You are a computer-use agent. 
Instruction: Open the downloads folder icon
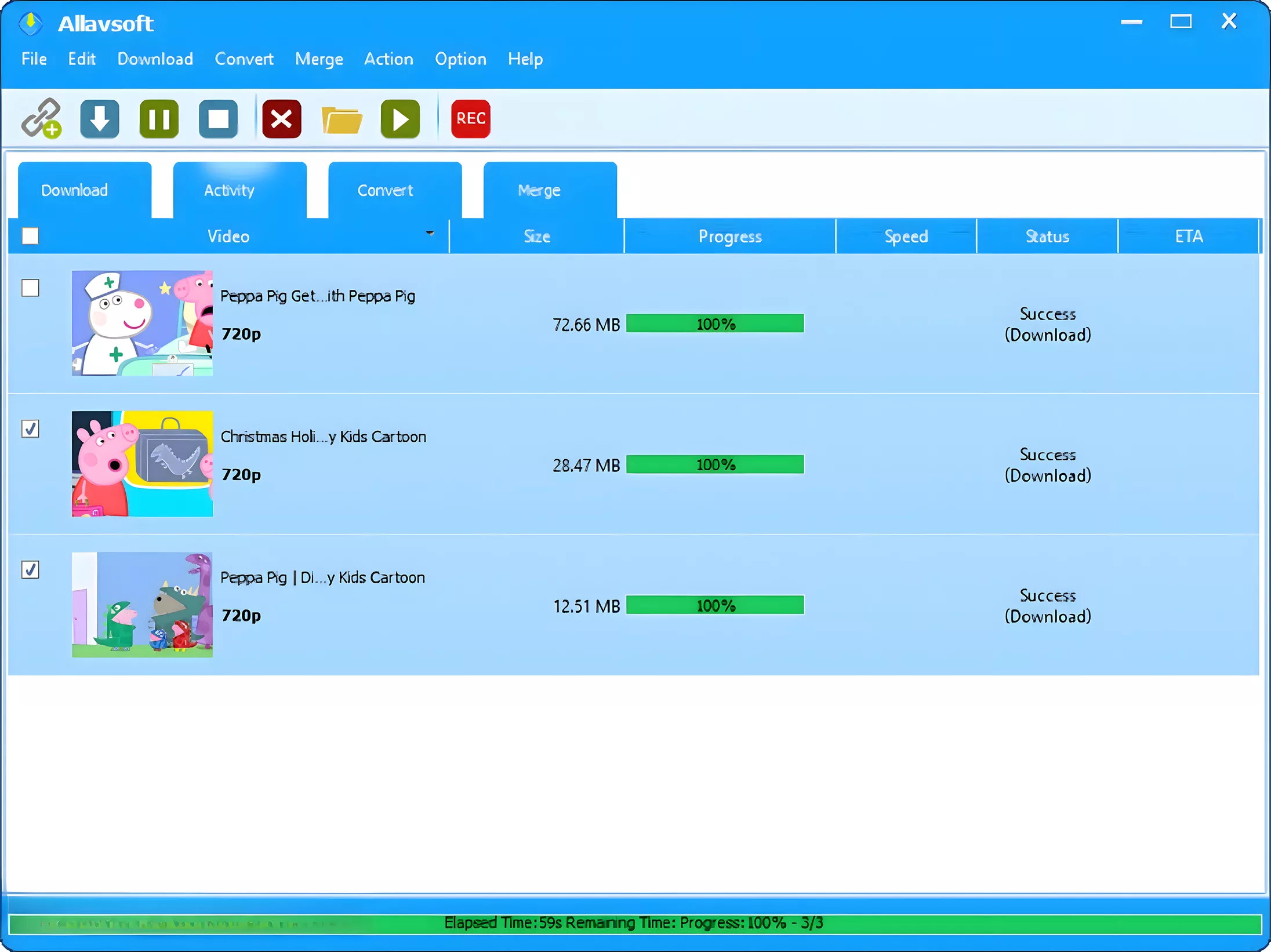coord(342,118)
